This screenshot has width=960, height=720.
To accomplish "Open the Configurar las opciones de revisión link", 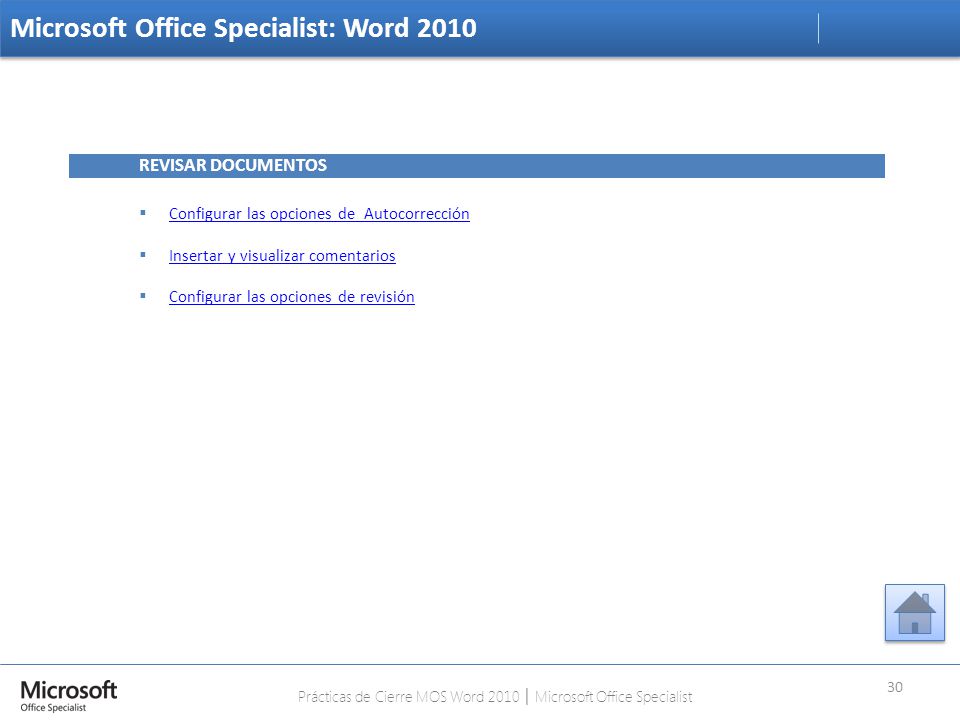I will tap(291, 297).
